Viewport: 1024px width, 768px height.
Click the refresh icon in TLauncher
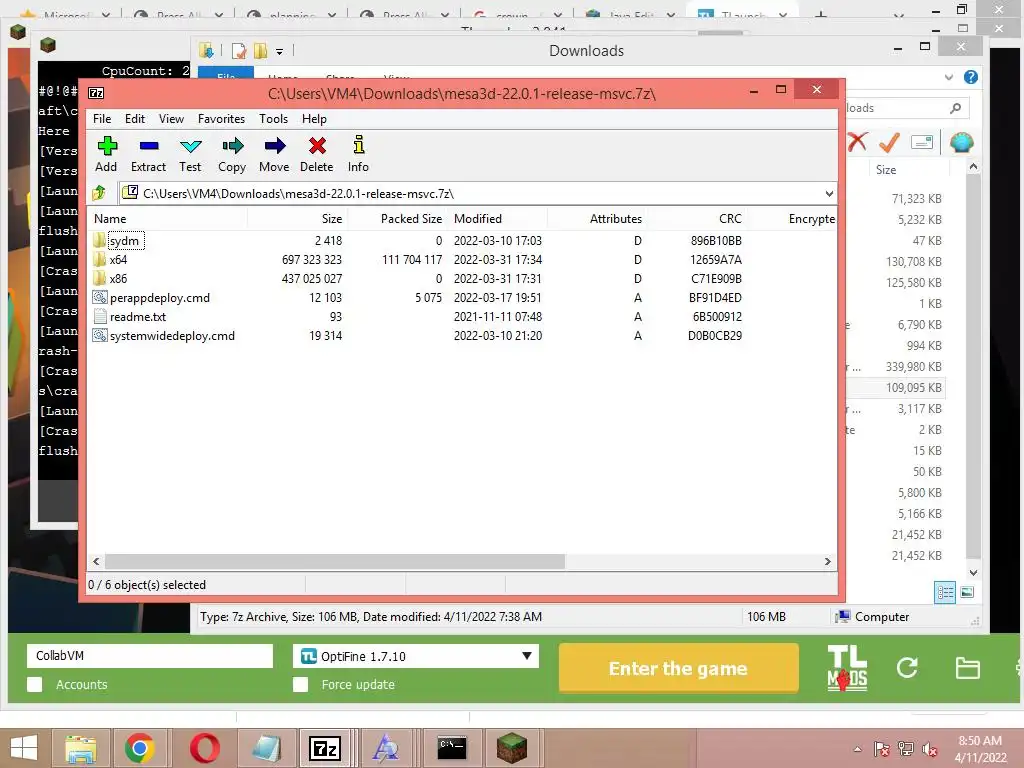pyautogui.click(x=906, y=667)
